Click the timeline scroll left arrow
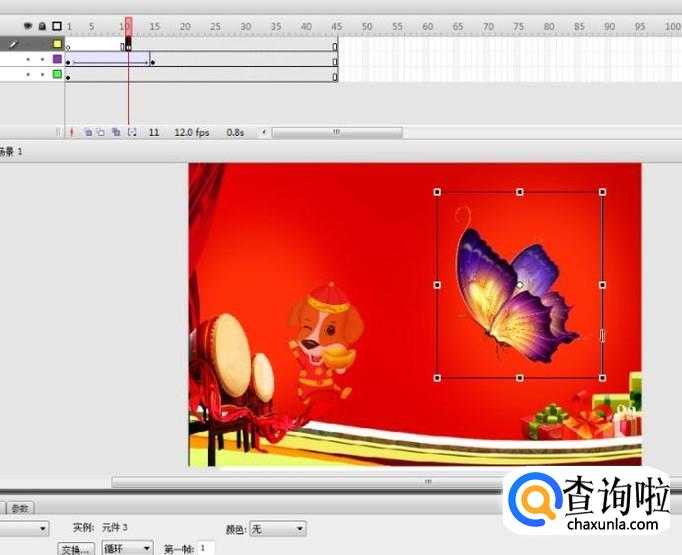 click(264, 132)
